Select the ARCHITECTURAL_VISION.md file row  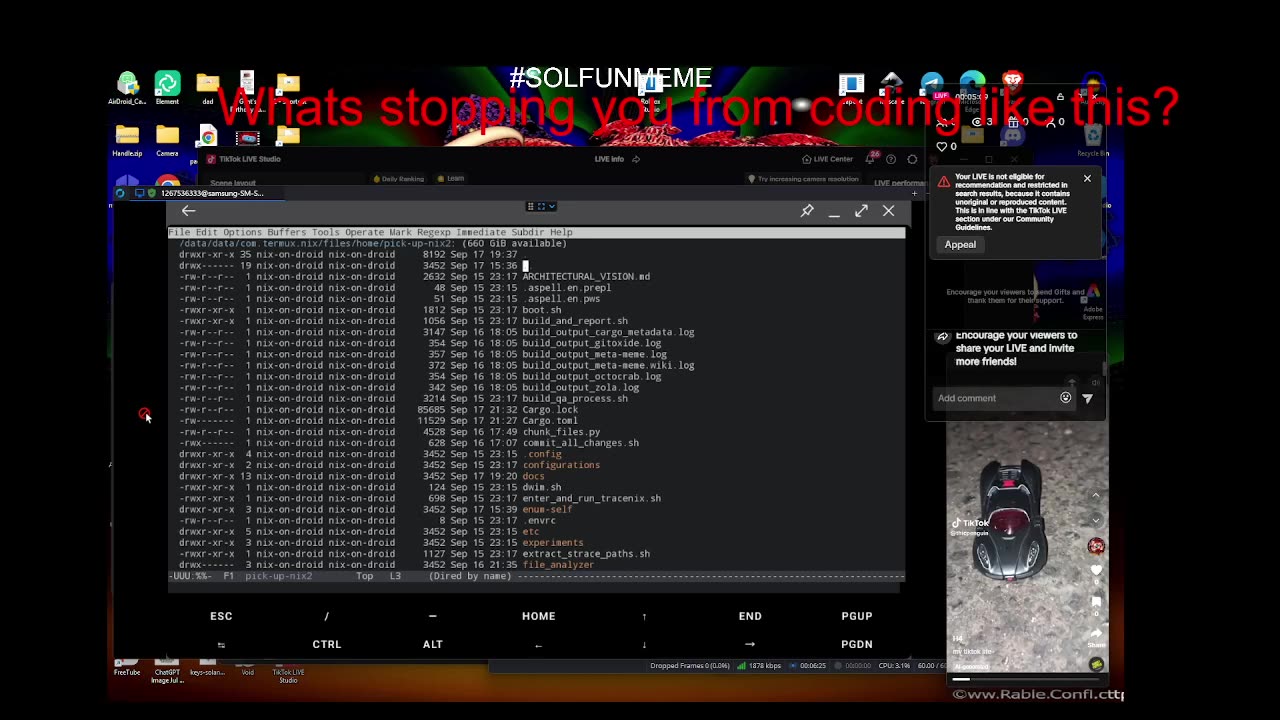(x=415, y=276)
